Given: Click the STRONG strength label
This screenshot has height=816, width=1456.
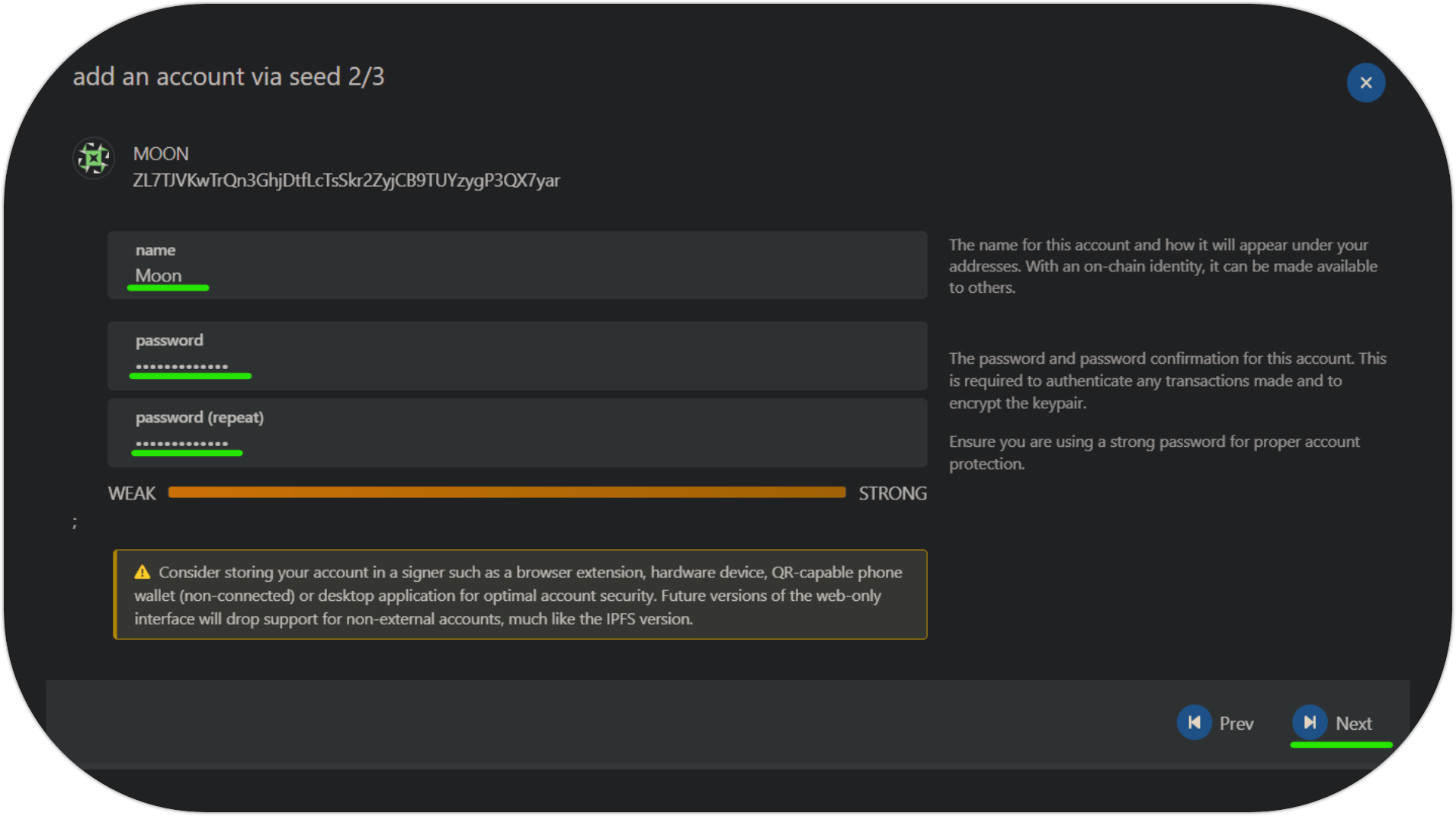Looking at the screenshot, I should (x=892, y=493).
